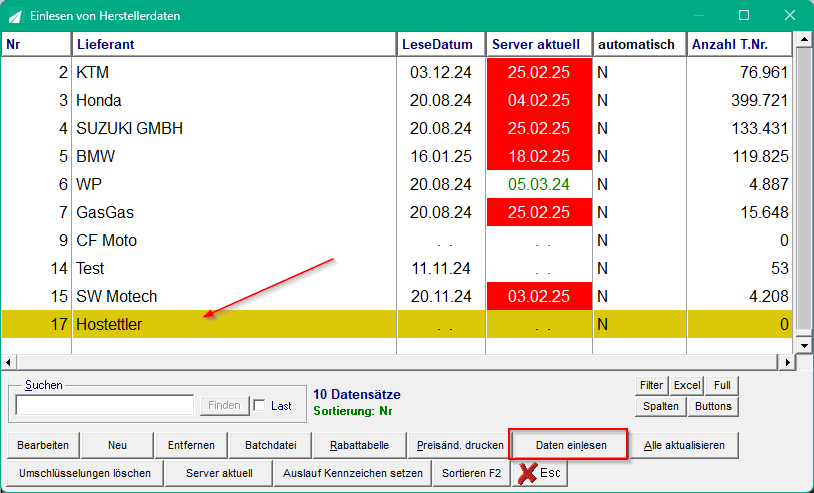
Task: Click the 03.12.24 LeseDatum cell
Action: coord(441,72)
